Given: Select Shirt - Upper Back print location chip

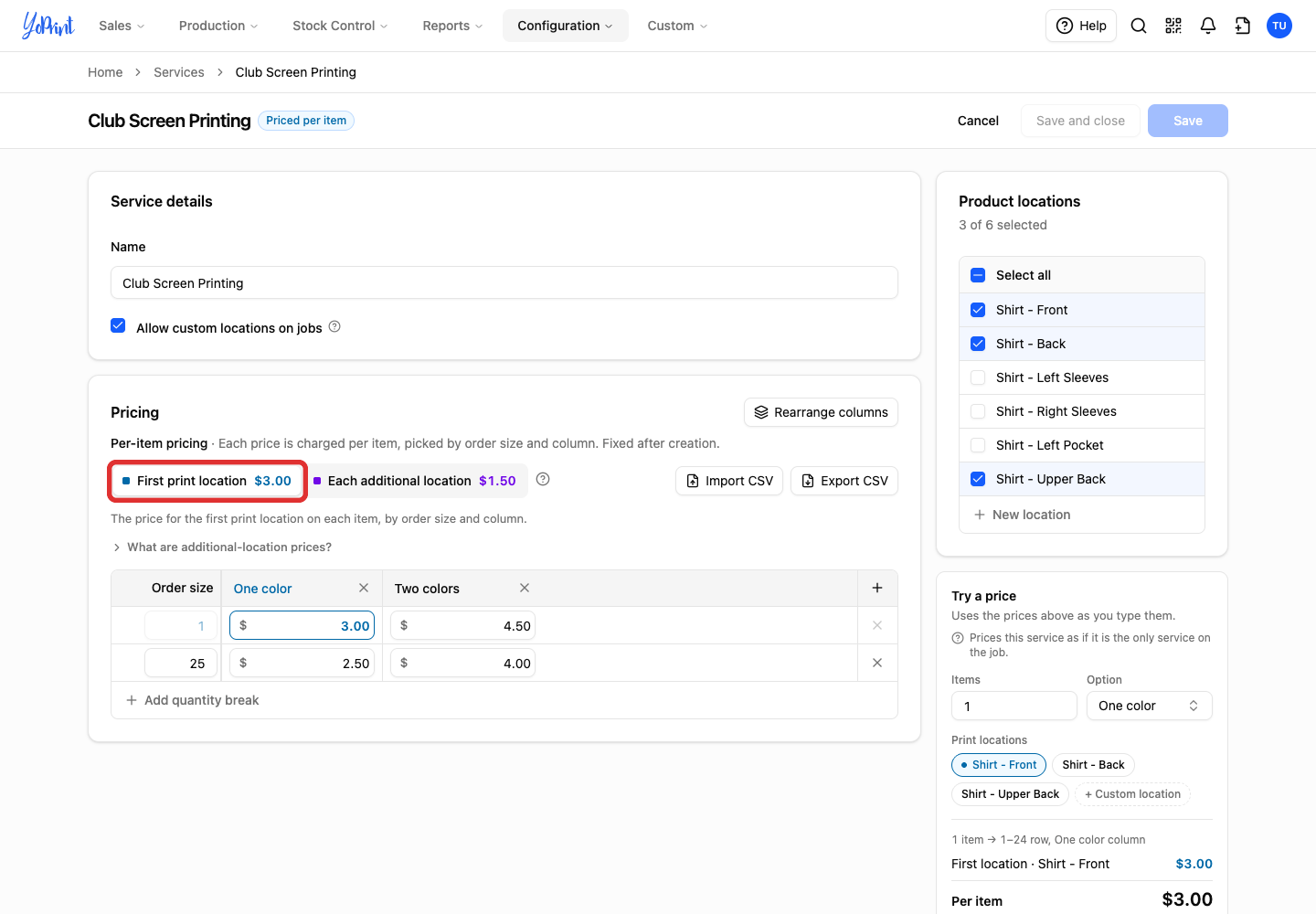Looking at the screenshot, I should [x=1010, y=794].
